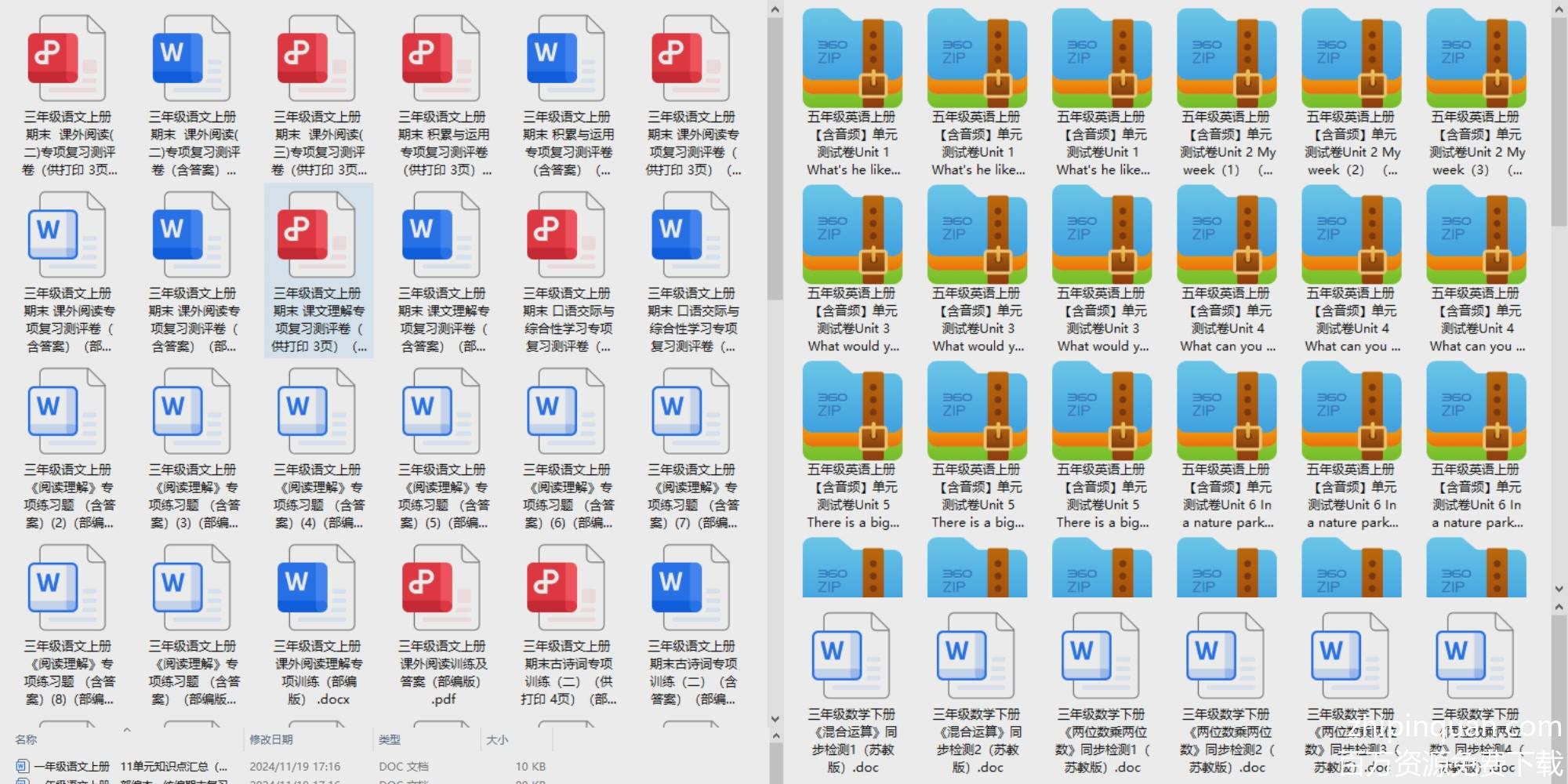Open 《阅读理解》专项练习题（含答案）(6) document

pos(568,448)
